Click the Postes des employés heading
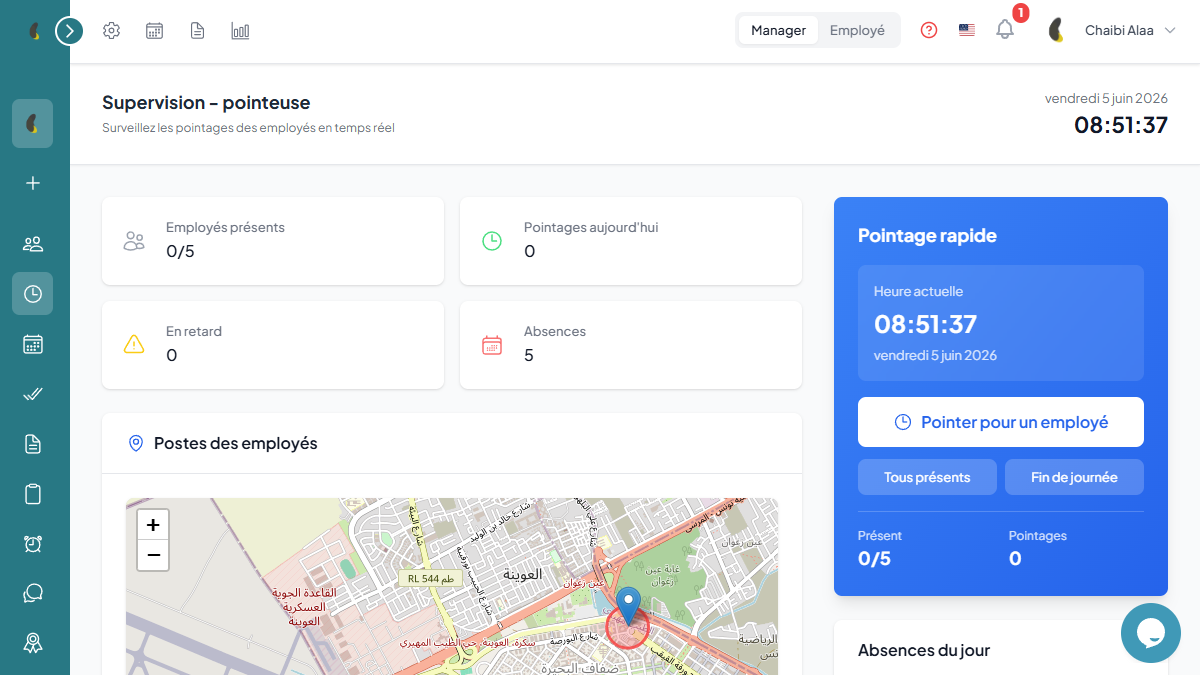Viewport: 1200px width, 675px height. [x=236, y=443]
